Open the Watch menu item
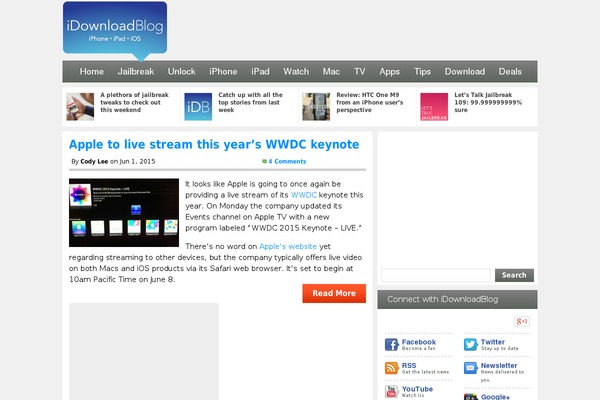Image resolution: width=600 pixels, height=400 pixels. tap(296, 72)
